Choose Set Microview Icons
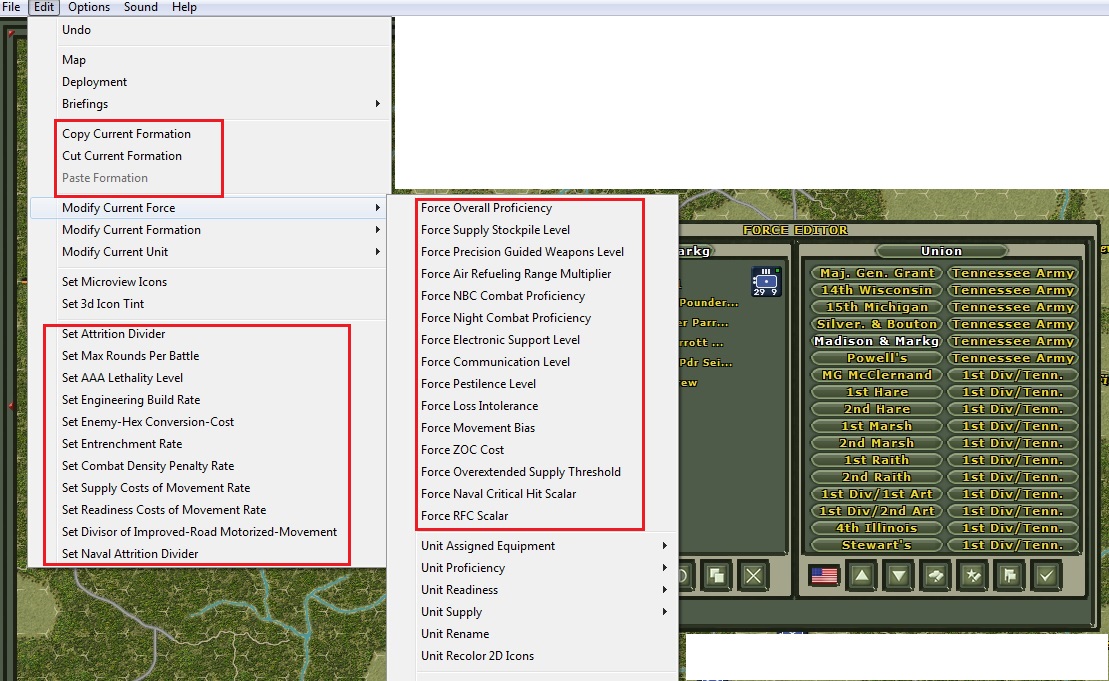Viewport: 1109px width, 681px height. 114,281
